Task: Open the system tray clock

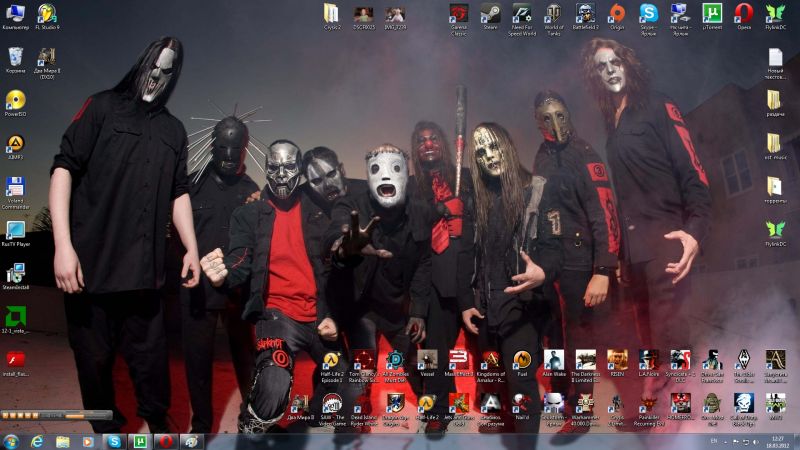Action: coord(778,442)
